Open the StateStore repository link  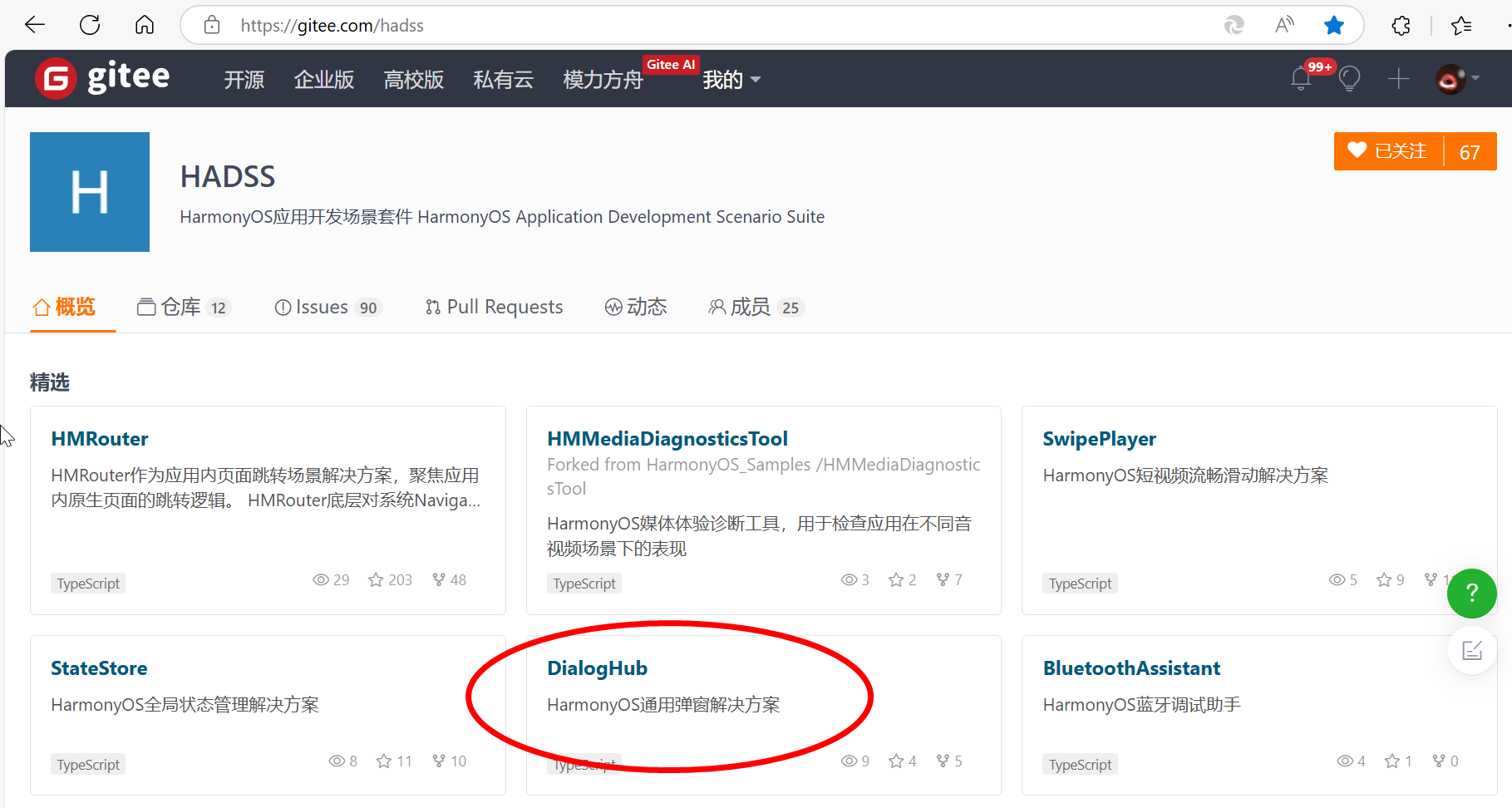click(99, 668)
